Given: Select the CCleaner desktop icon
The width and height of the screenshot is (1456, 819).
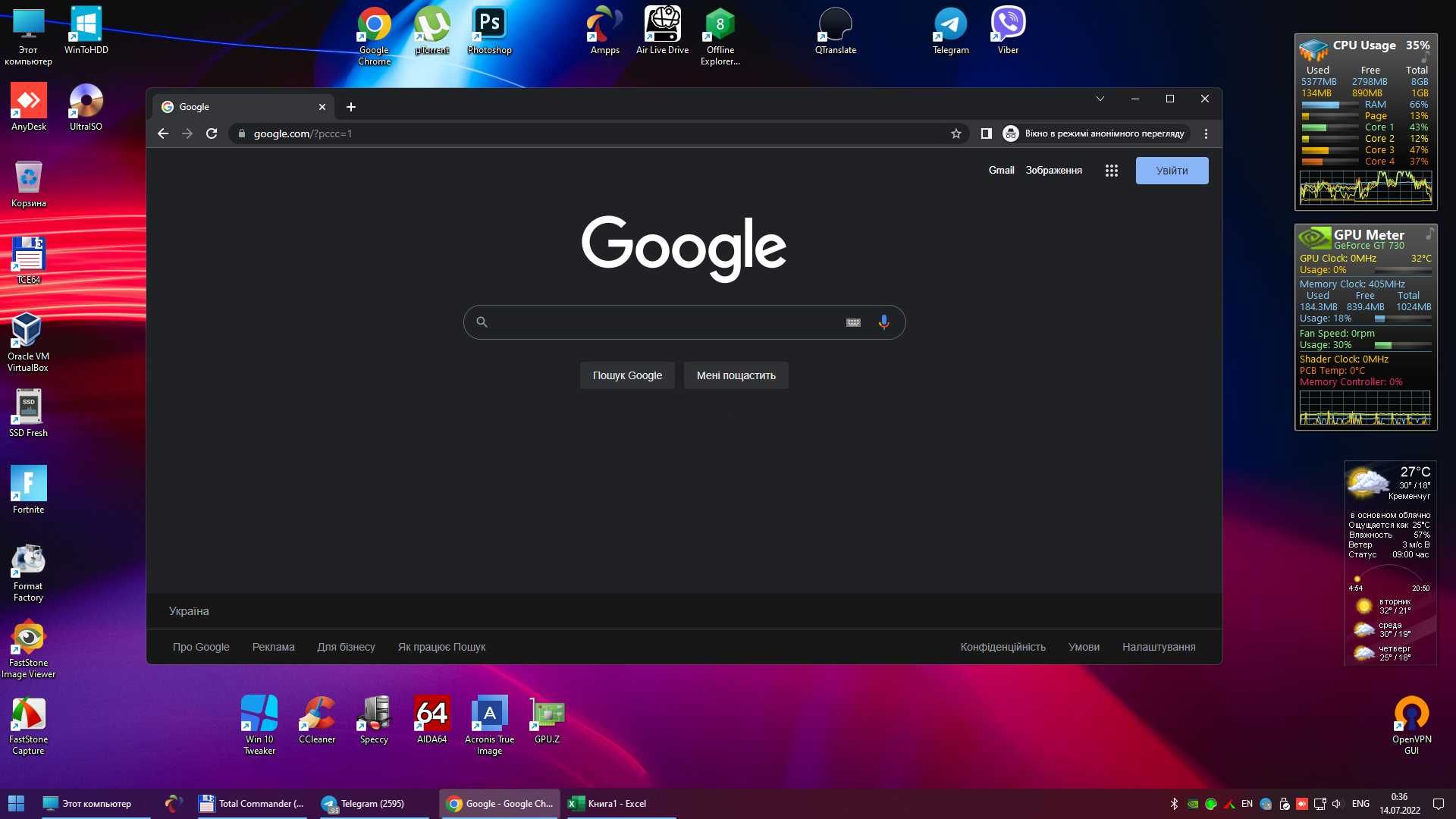Looking at the screenshot, I should click(316, 720).
